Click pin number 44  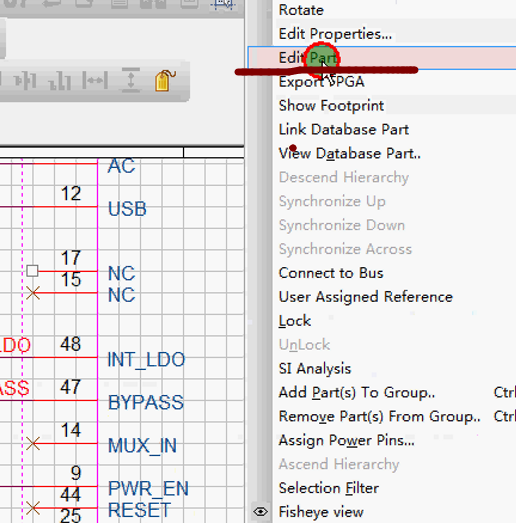coord(70,494)
